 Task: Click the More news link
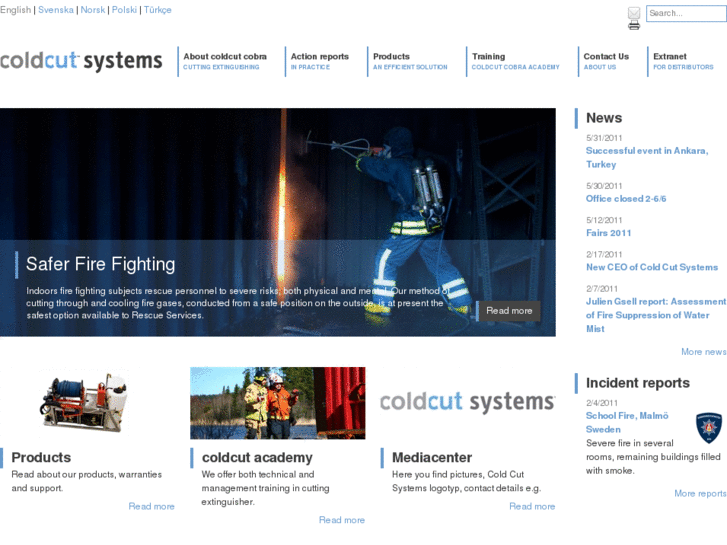703,352
